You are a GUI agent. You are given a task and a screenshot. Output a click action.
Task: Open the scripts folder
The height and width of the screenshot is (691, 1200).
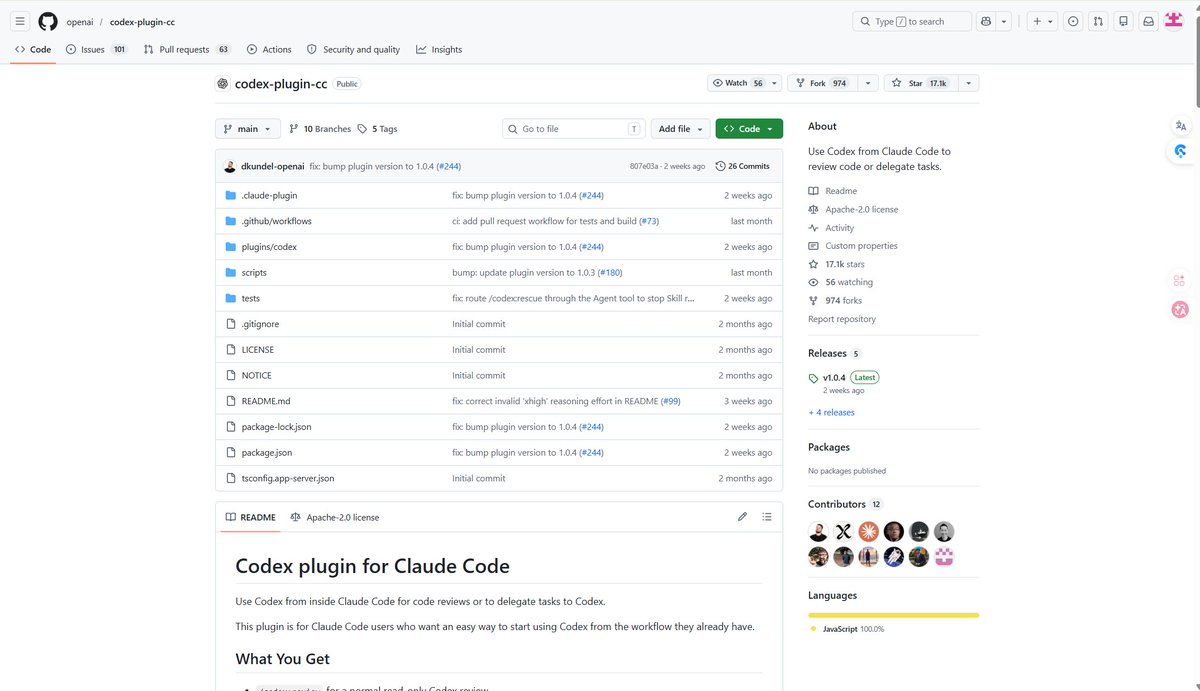coord(254,272)
